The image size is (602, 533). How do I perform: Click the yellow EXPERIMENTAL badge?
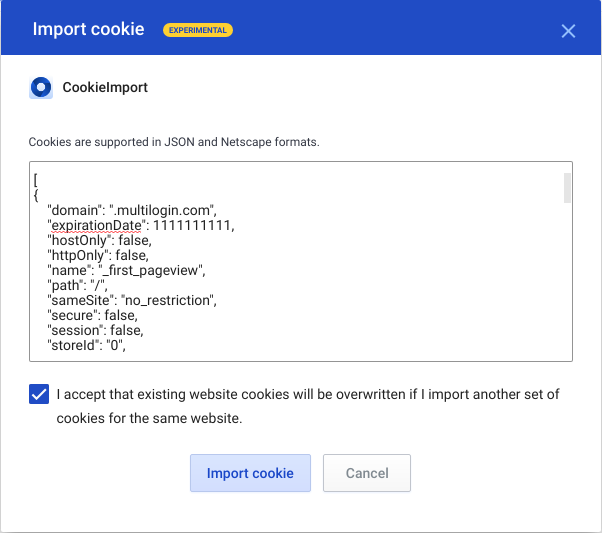(x=198, y=30)
